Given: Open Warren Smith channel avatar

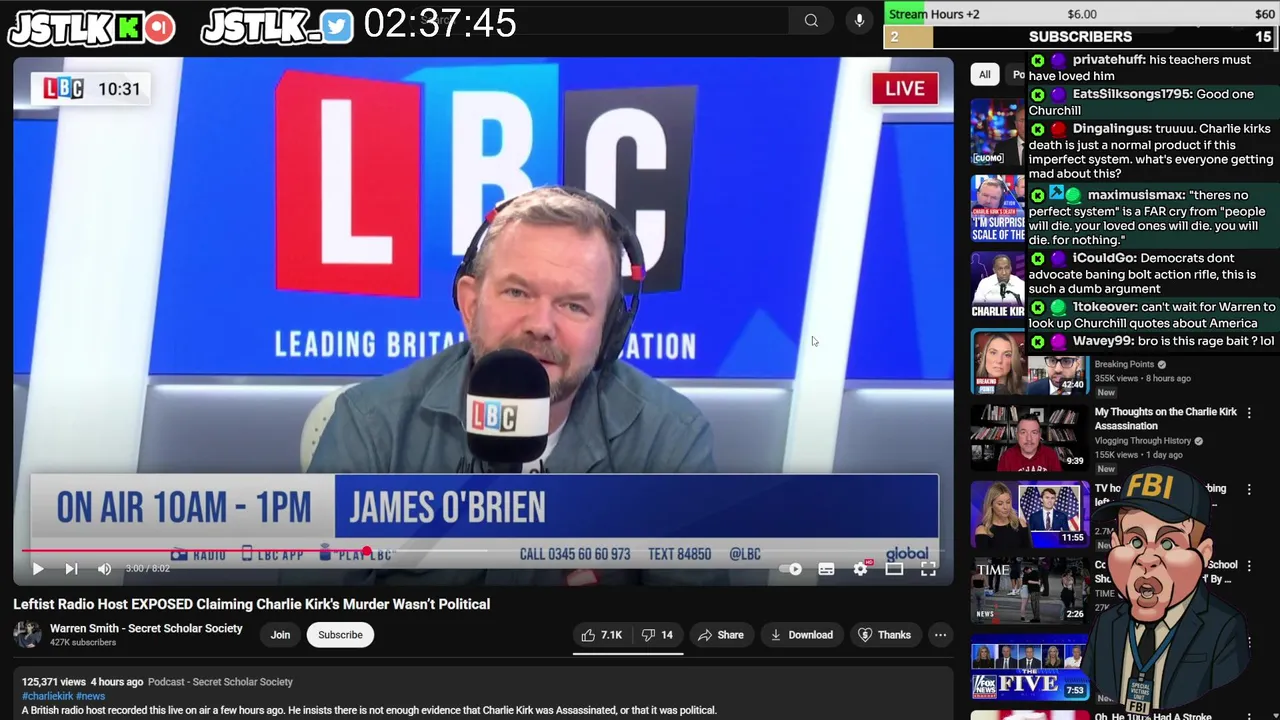Looking at the screenshot, I should (x=28, y=634).
